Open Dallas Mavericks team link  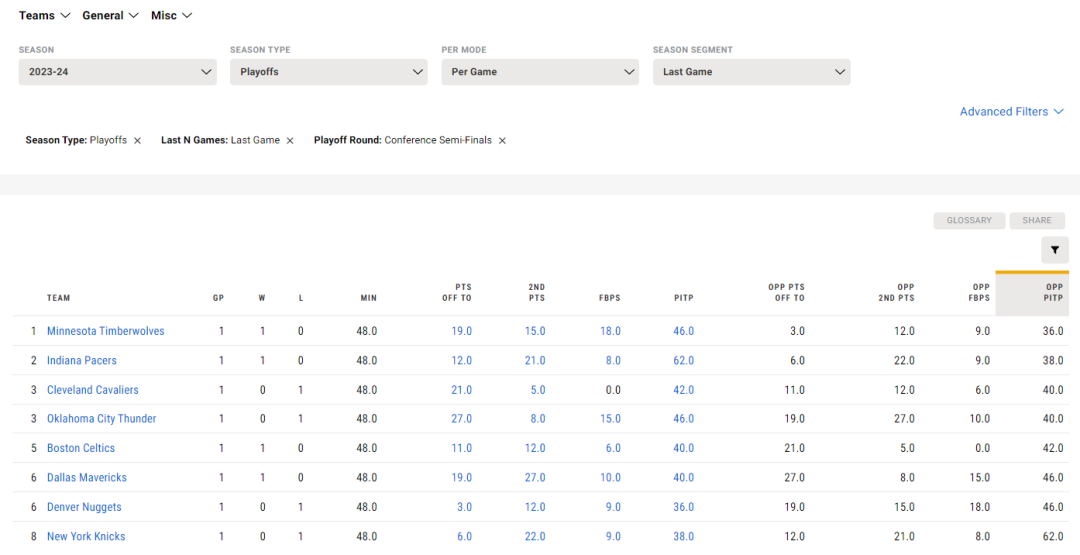point(87,477)
